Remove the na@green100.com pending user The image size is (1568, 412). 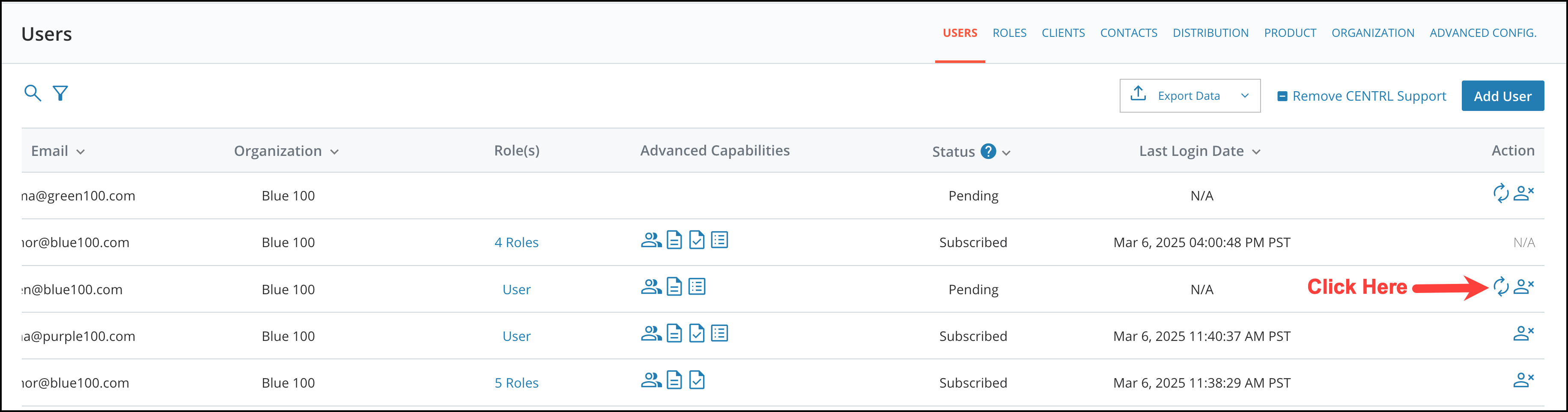click(x=1523, y=194)
